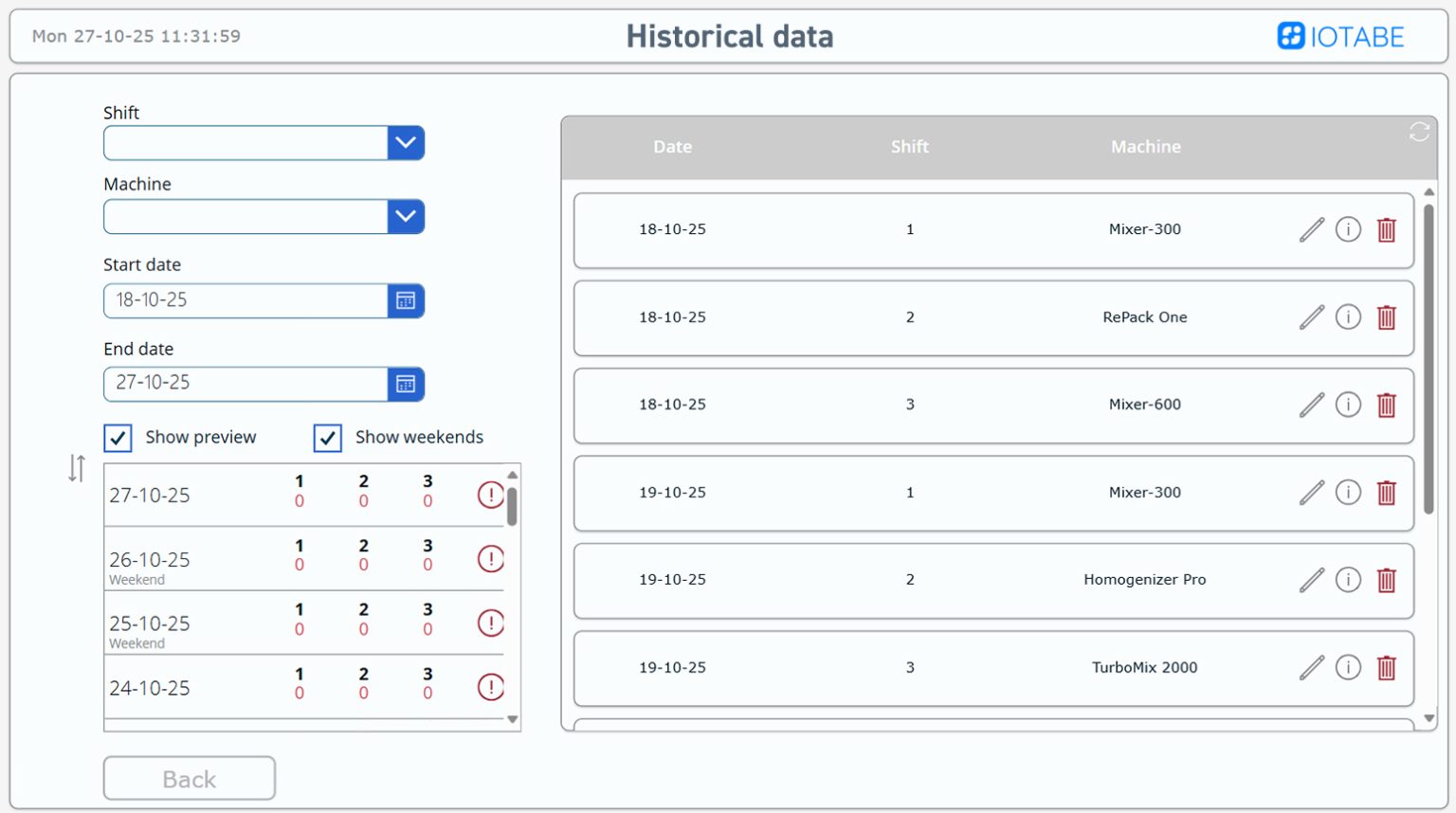
Task: Edit the Mixer-300 record for 18-10-25
Action: tap(1311, 229)
